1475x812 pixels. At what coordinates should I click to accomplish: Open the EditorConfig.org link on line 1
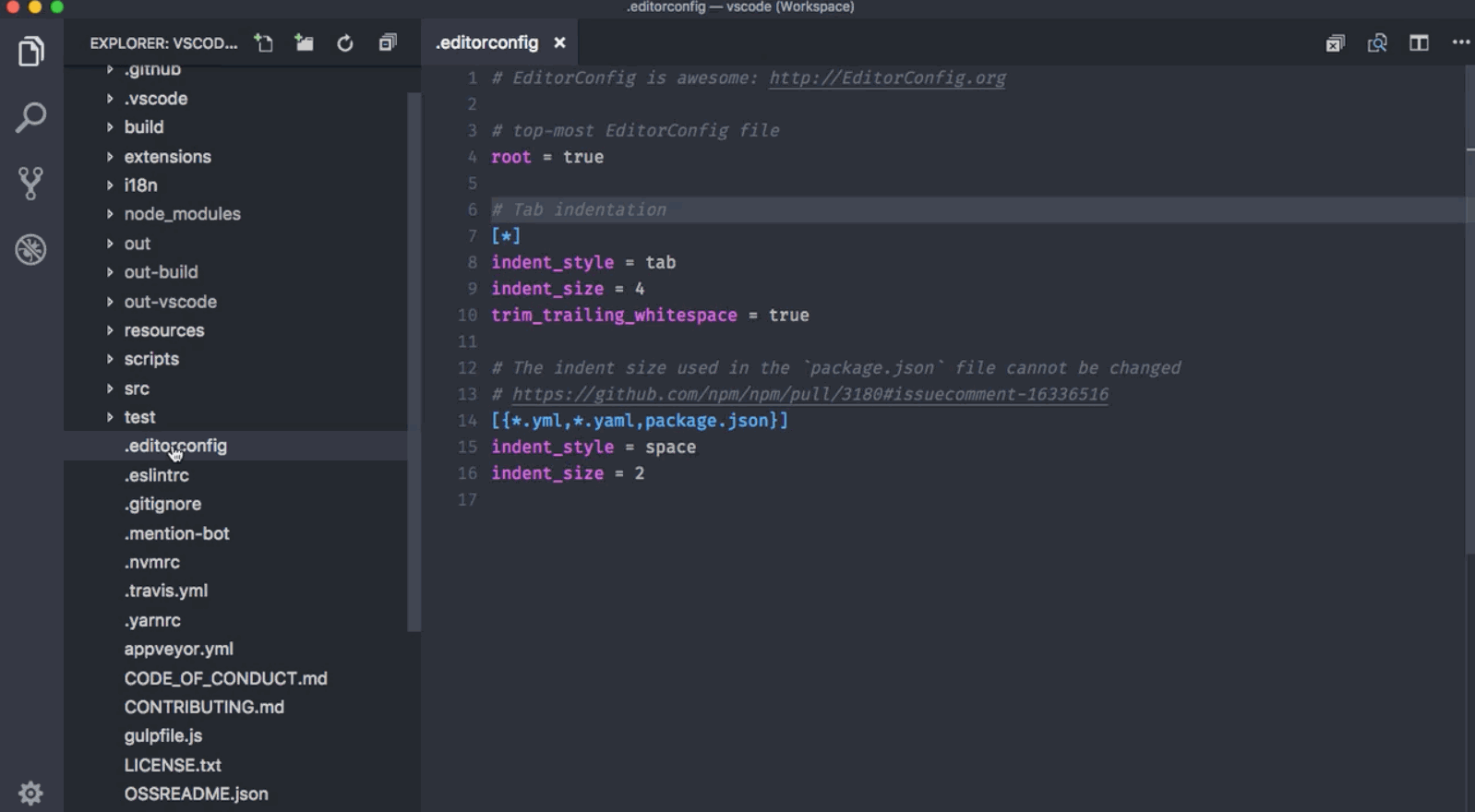click(x=887, y=78)
